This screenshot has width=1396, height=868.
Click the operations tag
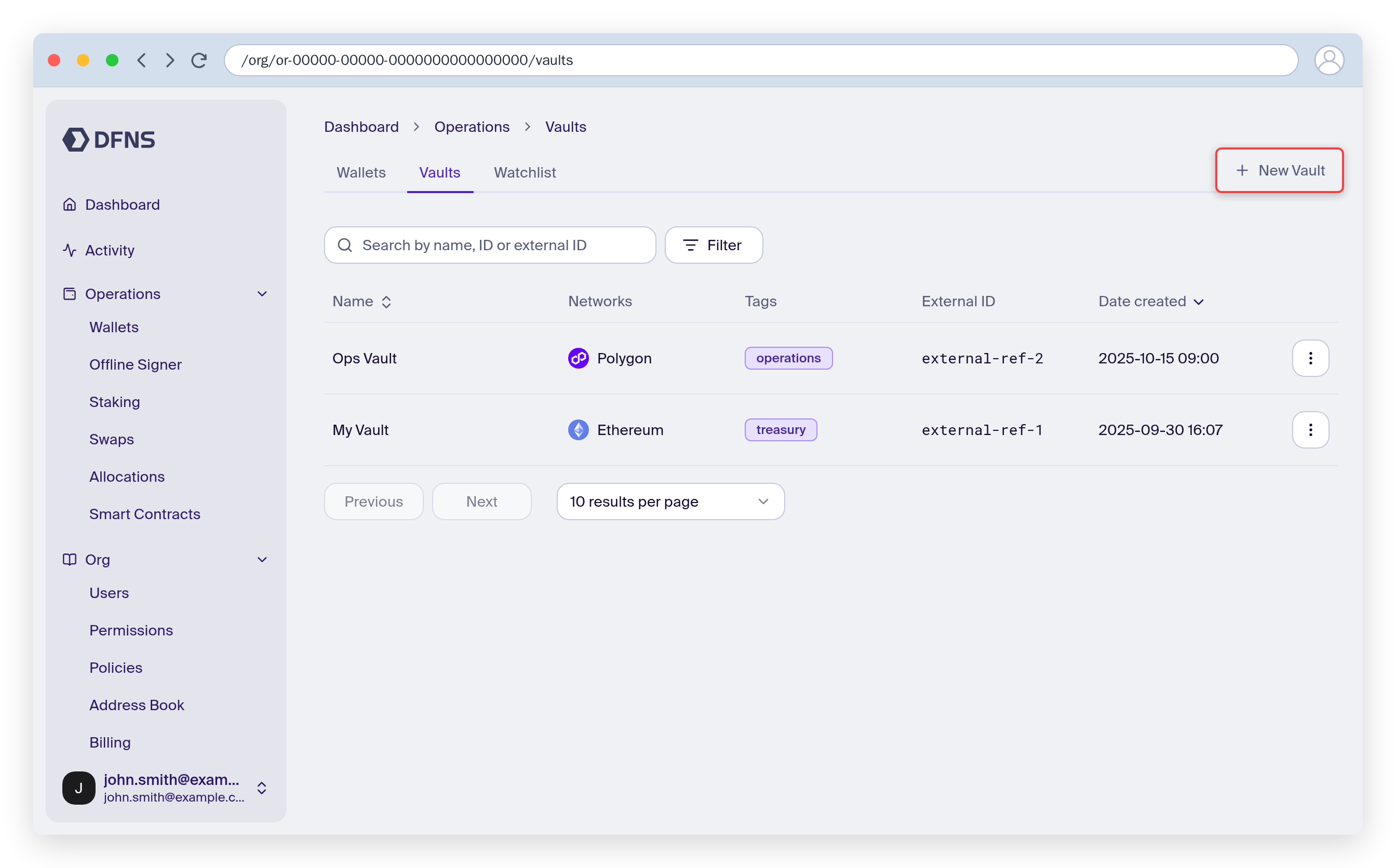point(788,358)
